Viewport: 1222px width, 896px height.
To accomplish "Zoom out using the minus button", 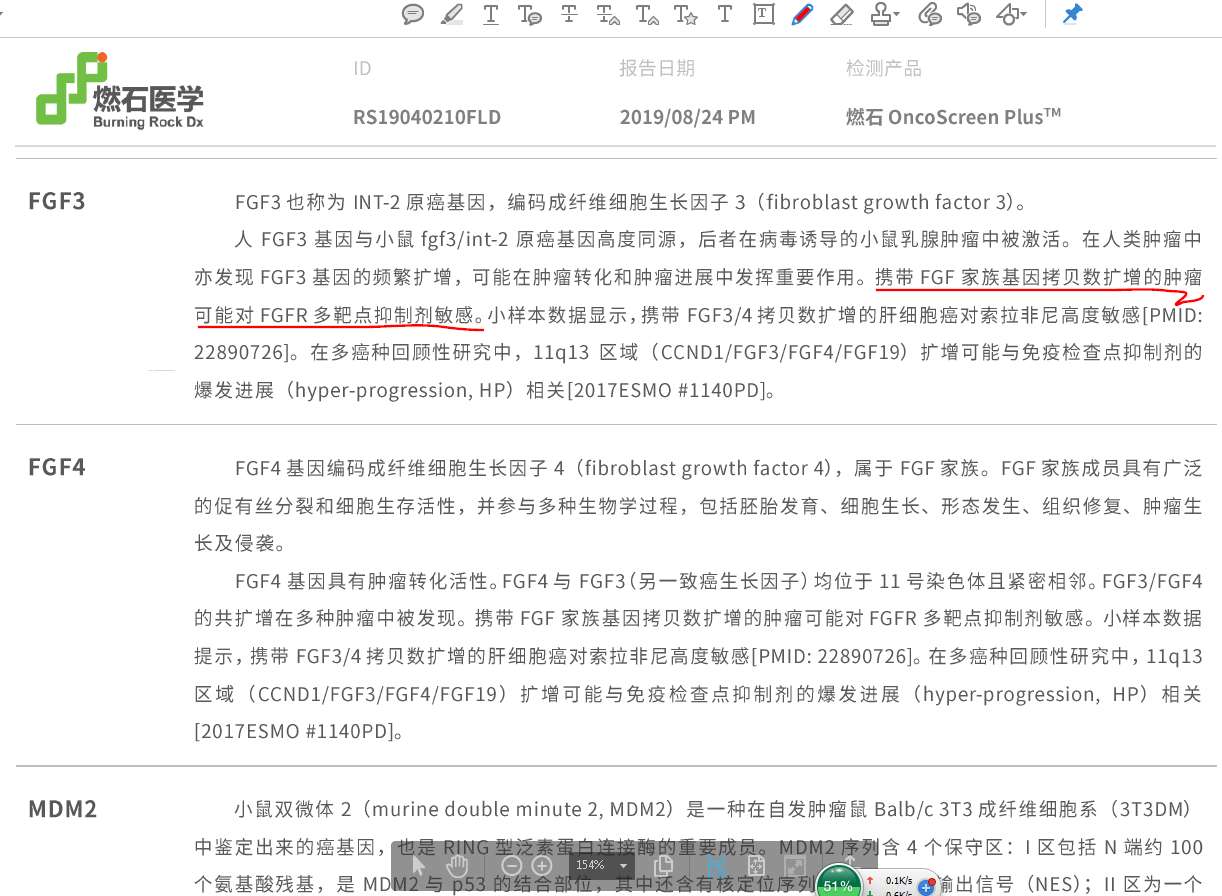I will click(x=513, y=864).
